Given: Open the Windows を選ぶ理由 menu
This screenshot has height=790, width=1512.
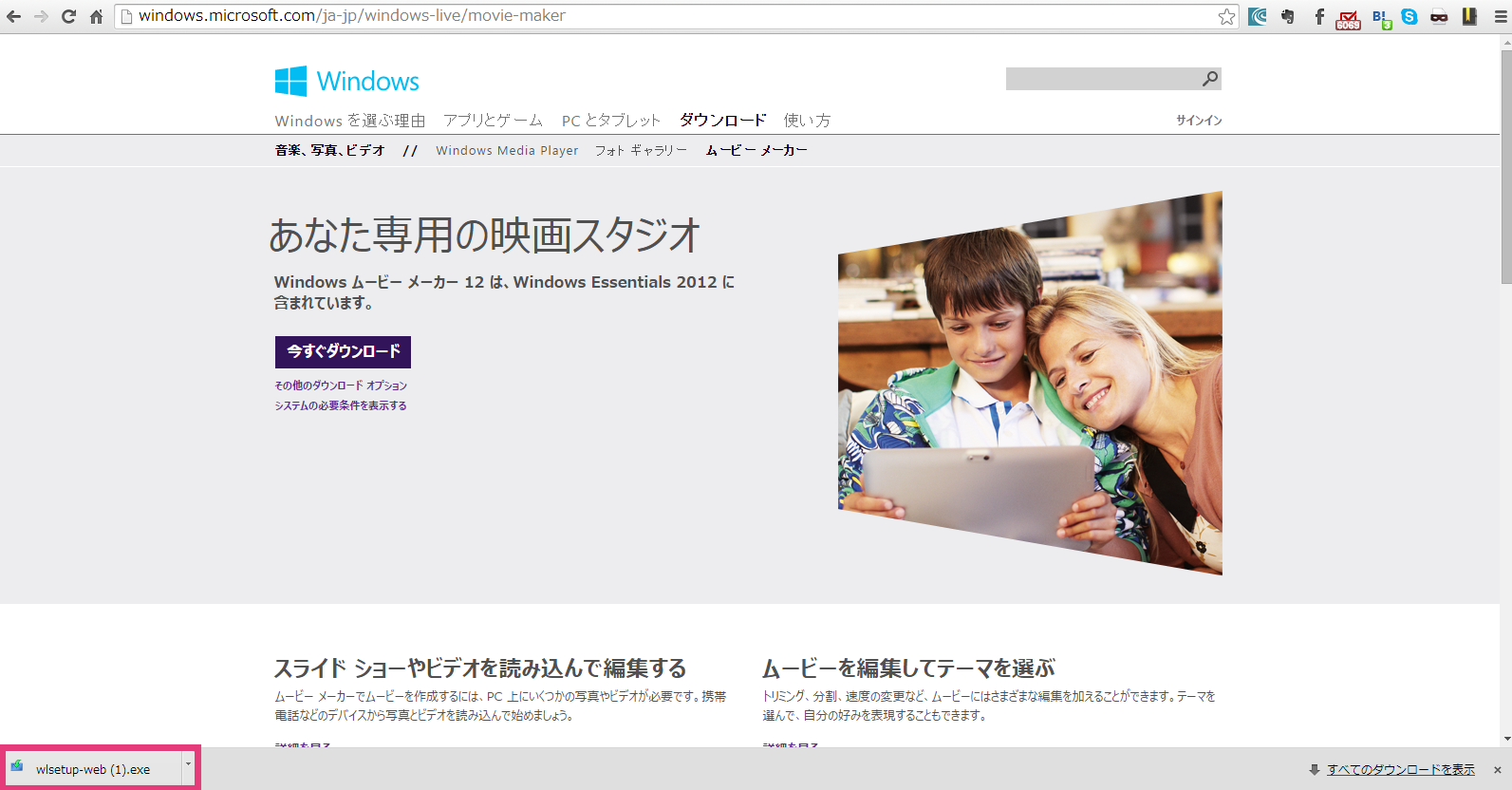Looking at the screenshot, I should pos(350,121).
